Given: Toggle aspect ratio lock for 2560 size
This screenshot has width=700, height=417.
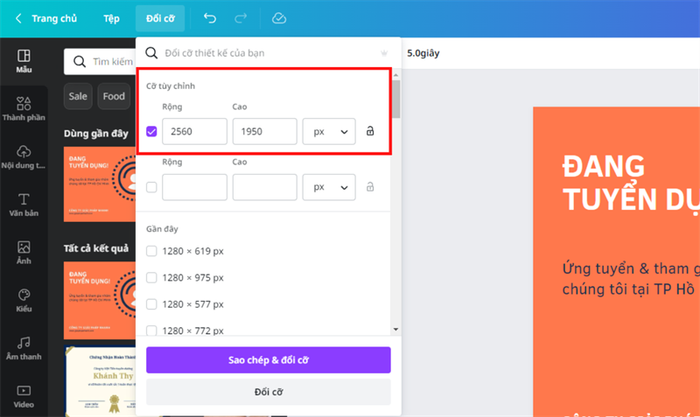Looking at the screenshot, I should pyautogui.click(x=370, y=131).
